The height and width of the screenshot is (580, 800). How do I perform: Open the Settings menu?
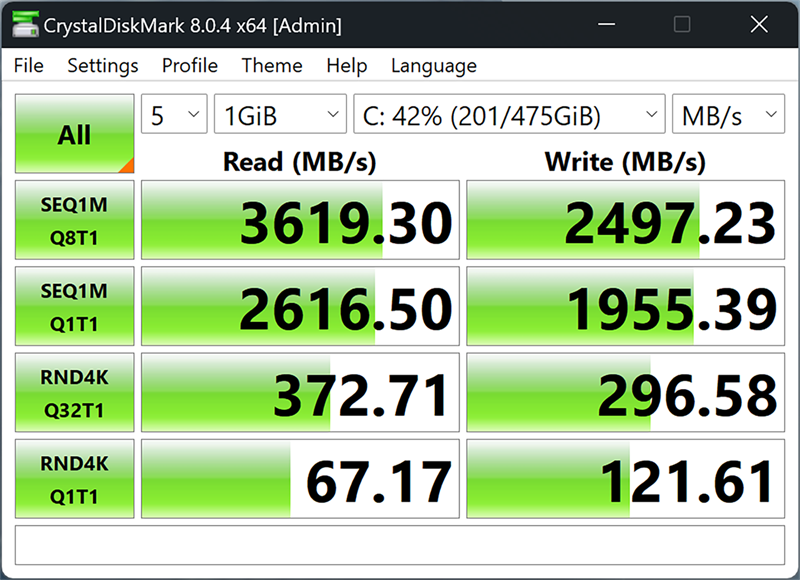(x=103, y=66)
